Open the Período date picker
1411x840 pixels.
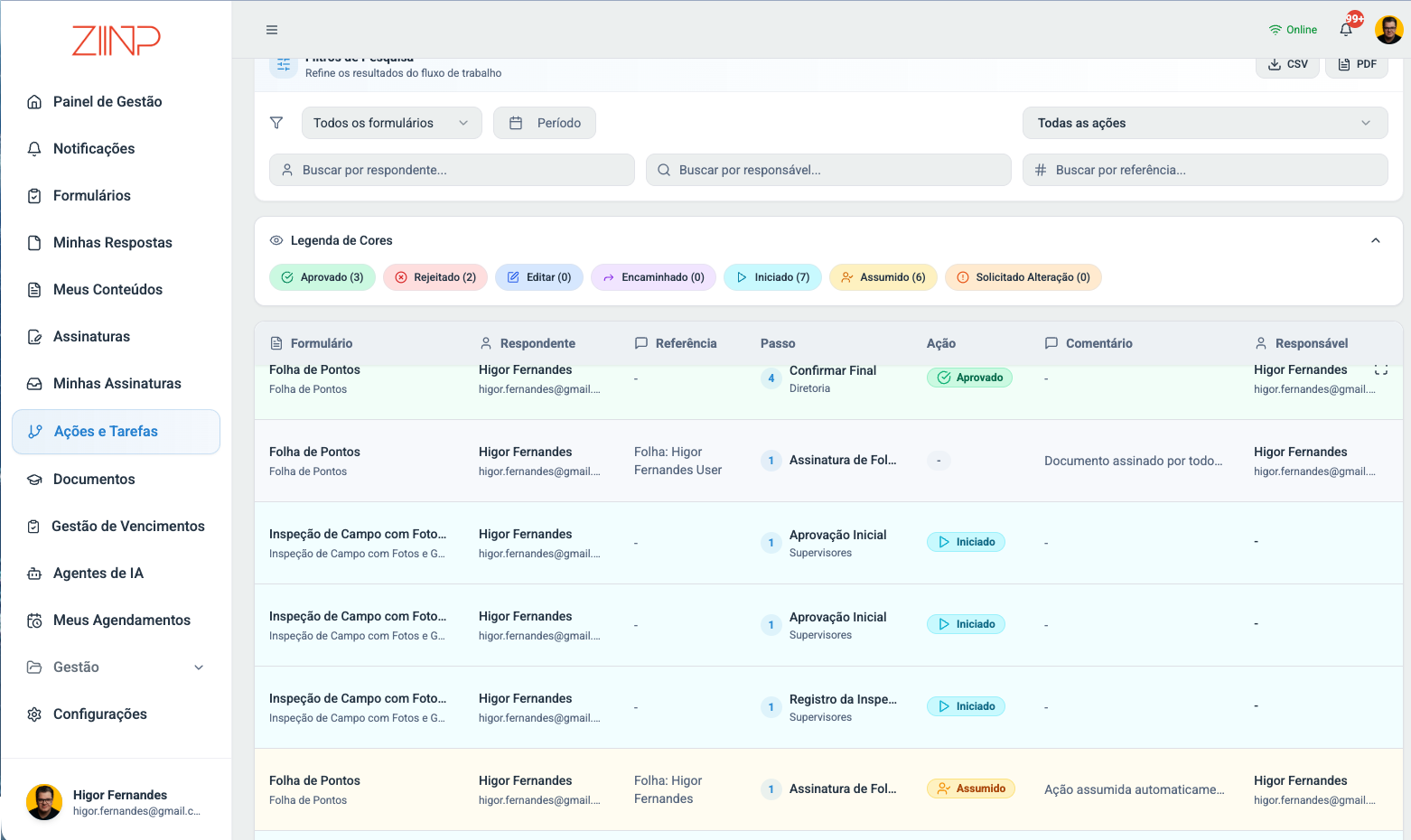pyautogui.click(x=545, y=123)
